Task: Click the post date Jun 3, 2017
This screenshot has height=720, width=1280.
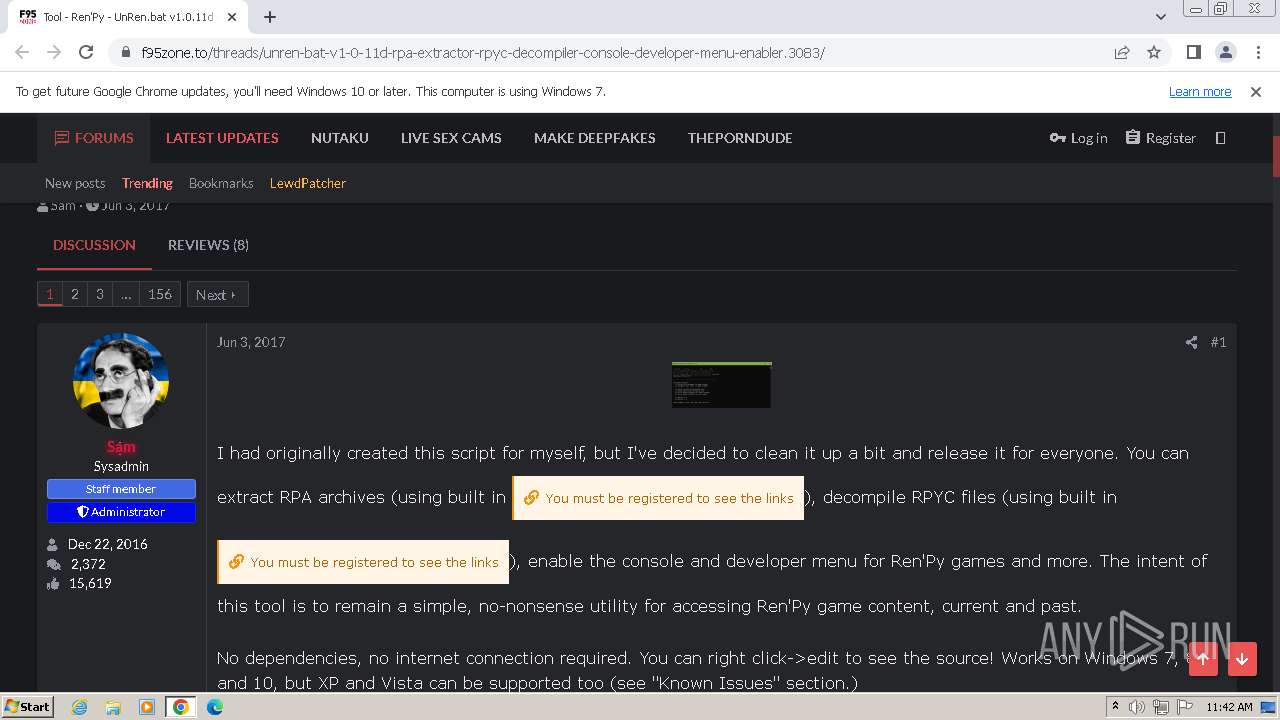Action: tap(251, 342)
